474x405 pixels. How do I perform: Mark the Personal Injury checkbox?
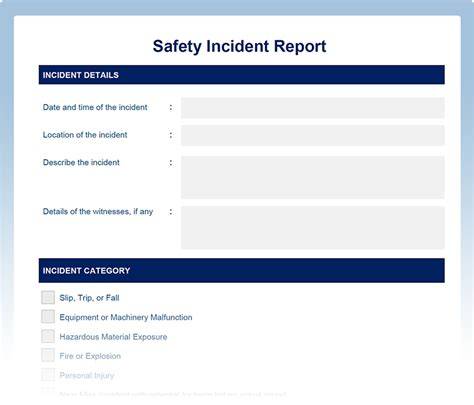[x=48, y=375]
